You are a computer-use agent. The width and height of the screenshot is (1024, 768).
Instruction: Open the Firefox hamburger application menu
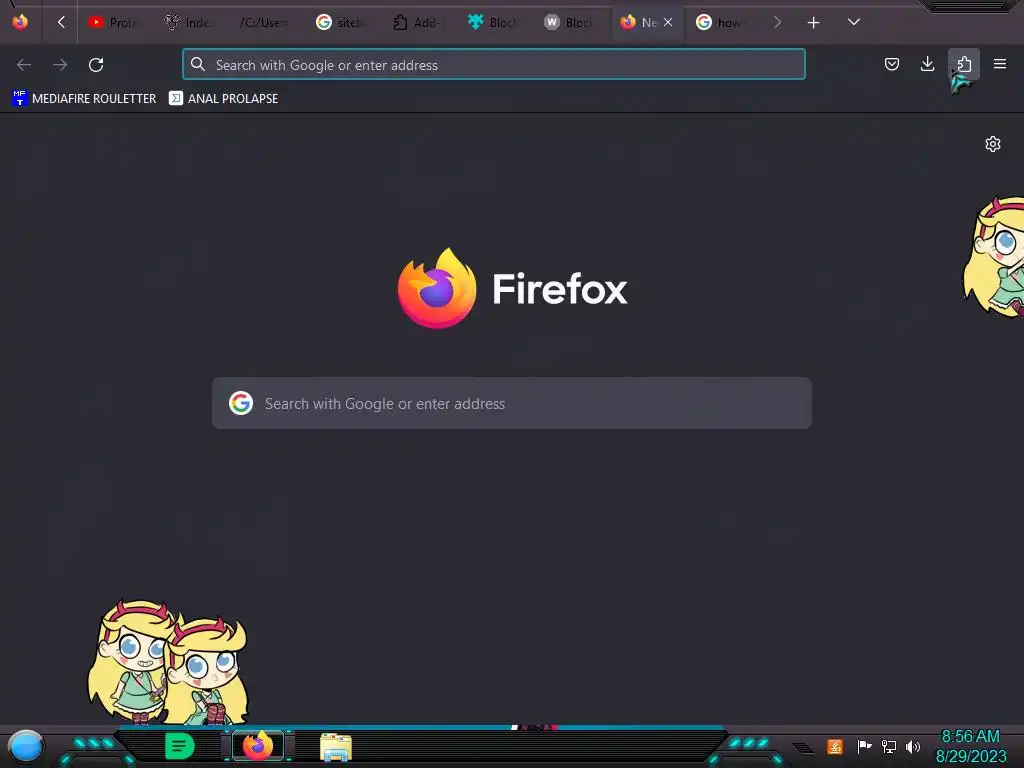[1000, 64]
